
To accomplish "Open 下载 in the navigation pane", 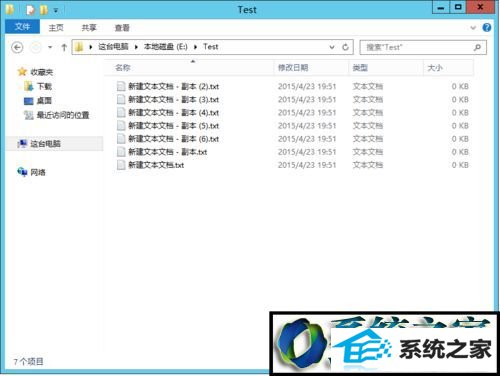I will (44, 87).
